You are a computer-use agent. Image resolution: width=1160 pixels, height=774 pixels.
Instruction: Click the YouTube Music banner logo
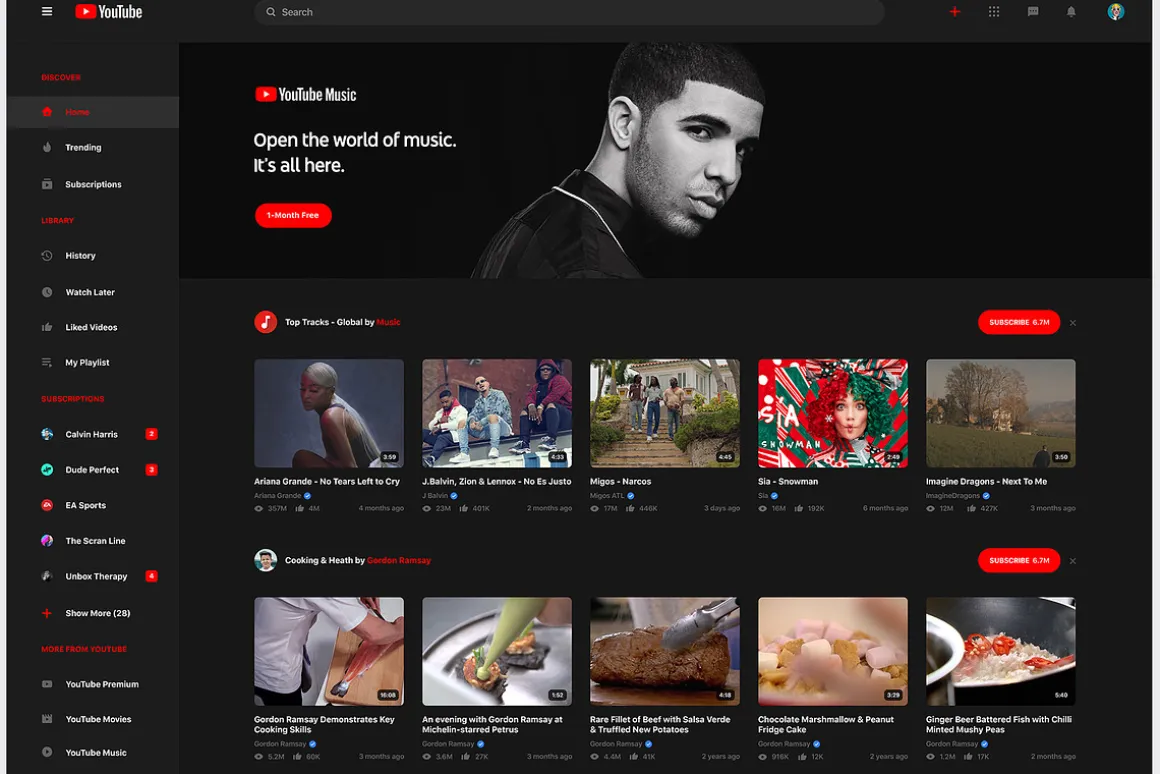(306, 95)
